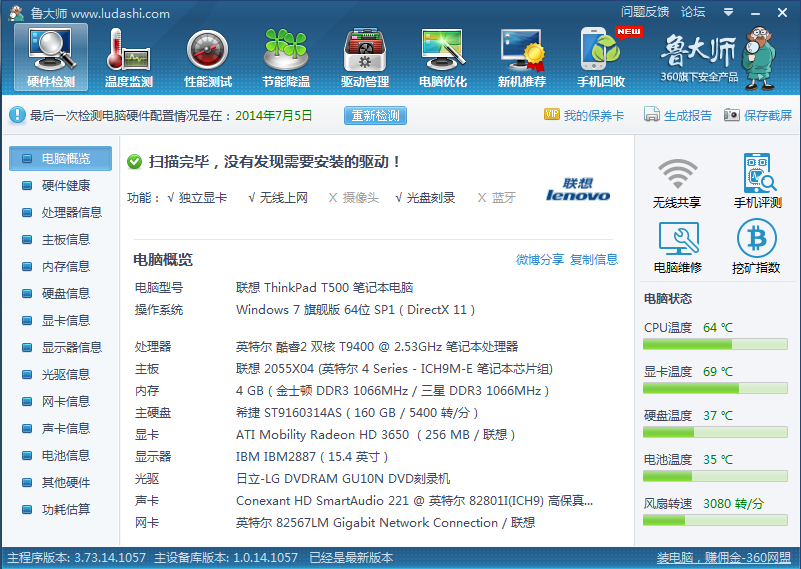Open the 挖矿指数 bitcoin index icon

(756, 247)
